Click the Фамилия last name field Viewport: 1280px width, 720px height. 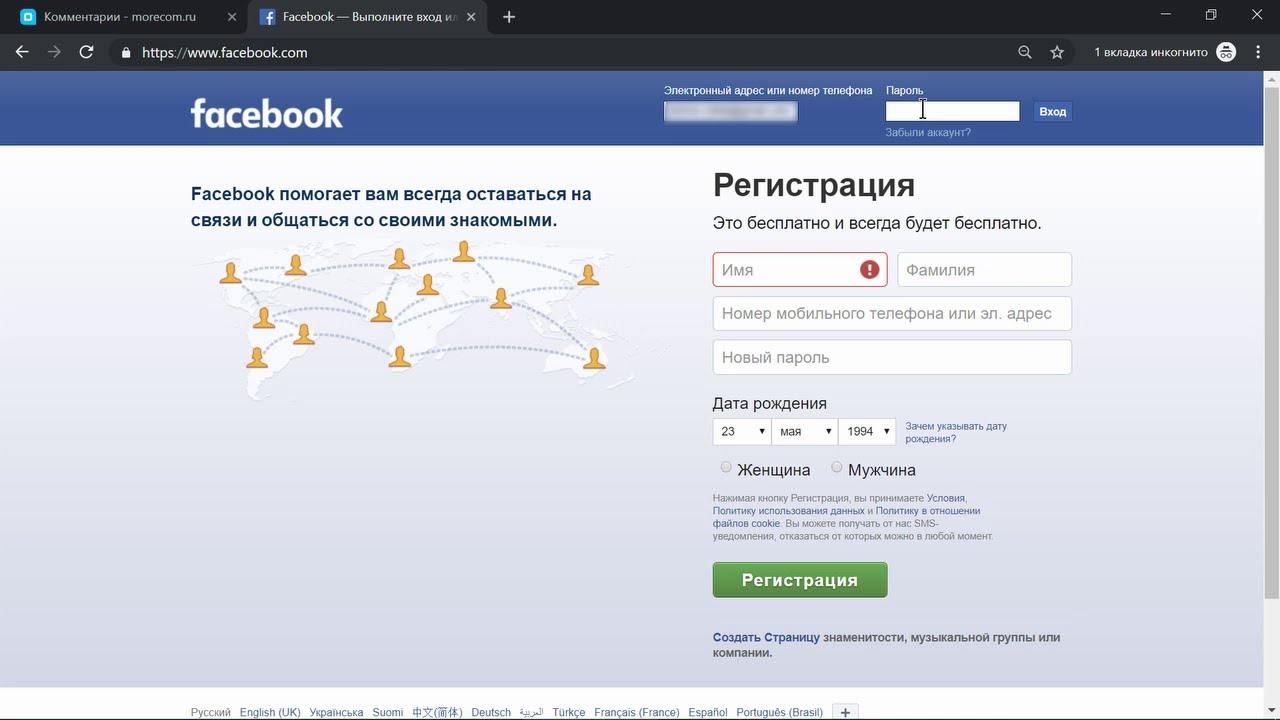[x=984, y=270]
